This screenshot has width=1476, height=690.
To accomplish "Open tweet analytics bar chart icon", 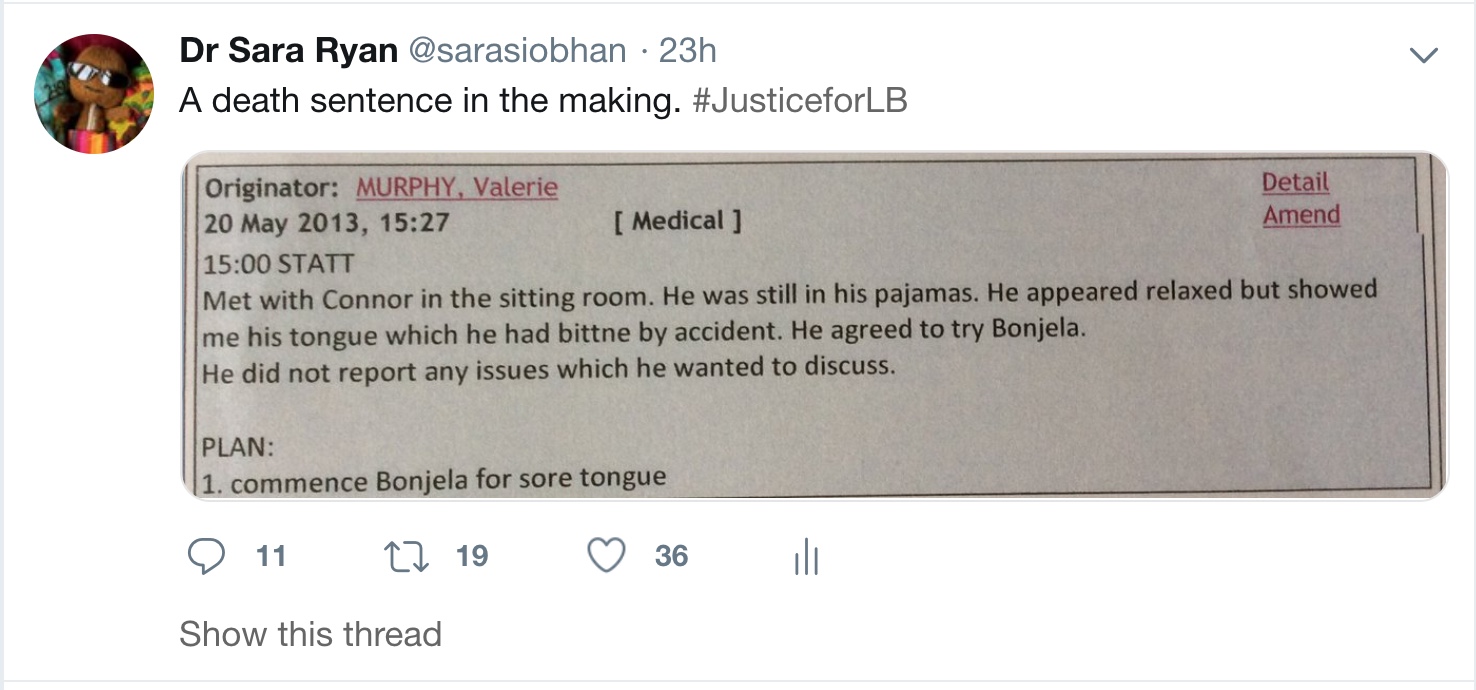I will (x=805, y=558).
